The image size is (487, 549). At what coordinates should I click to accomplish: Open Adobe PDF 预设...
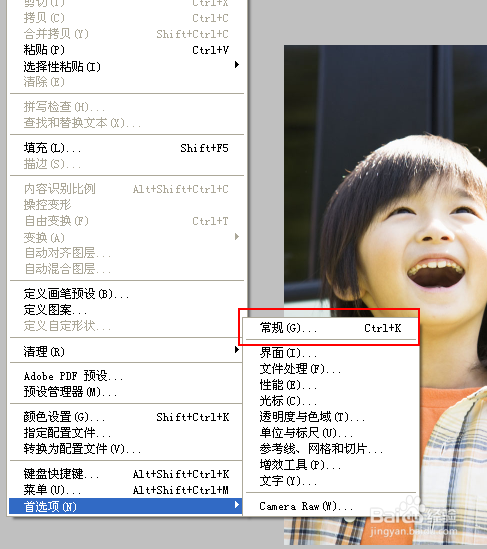[126, 376]
